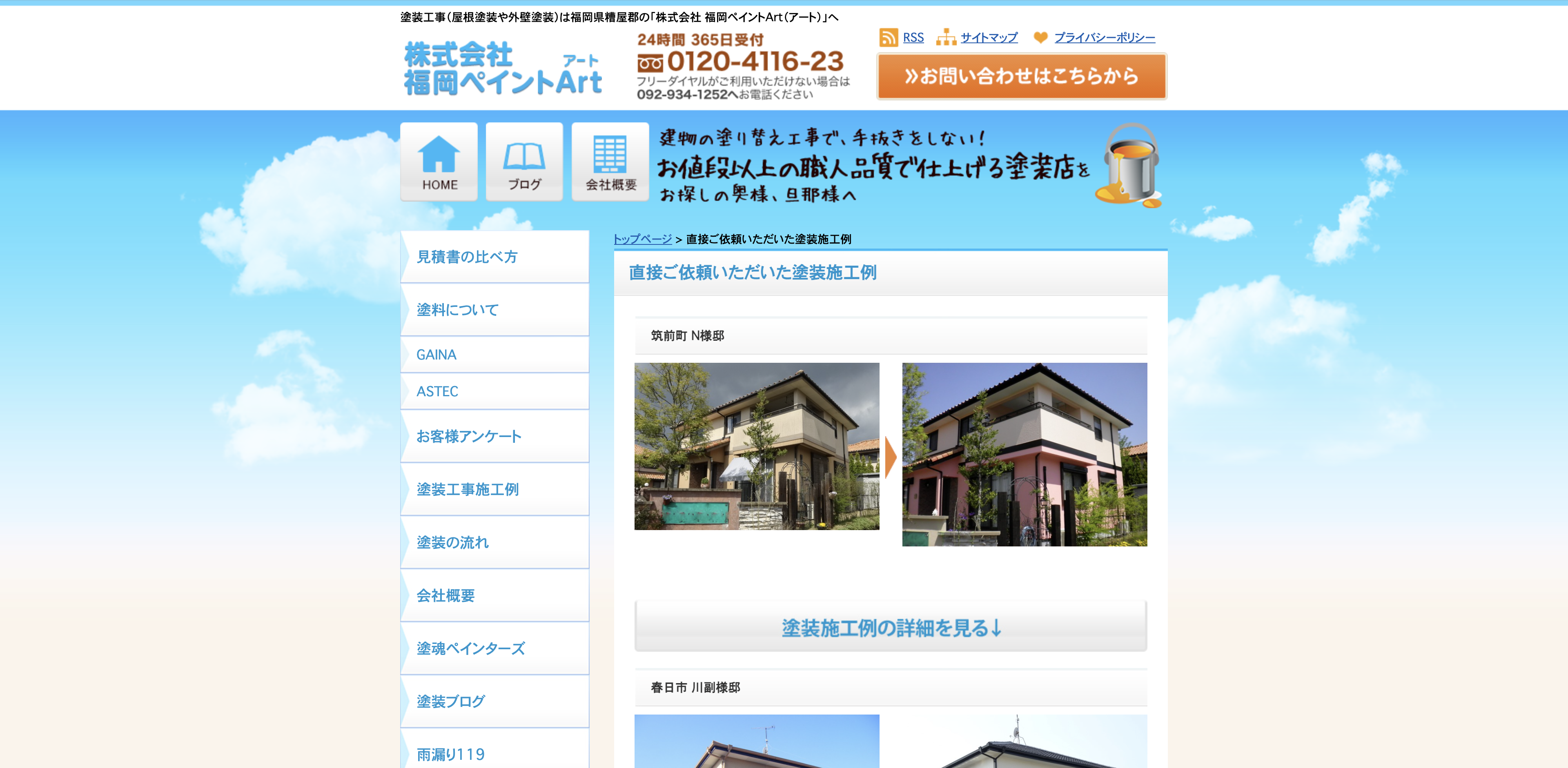Viewport: 1568px width, 768px height.
Task: Open the サイトマップ link
Action: click(x=989, y=38)
